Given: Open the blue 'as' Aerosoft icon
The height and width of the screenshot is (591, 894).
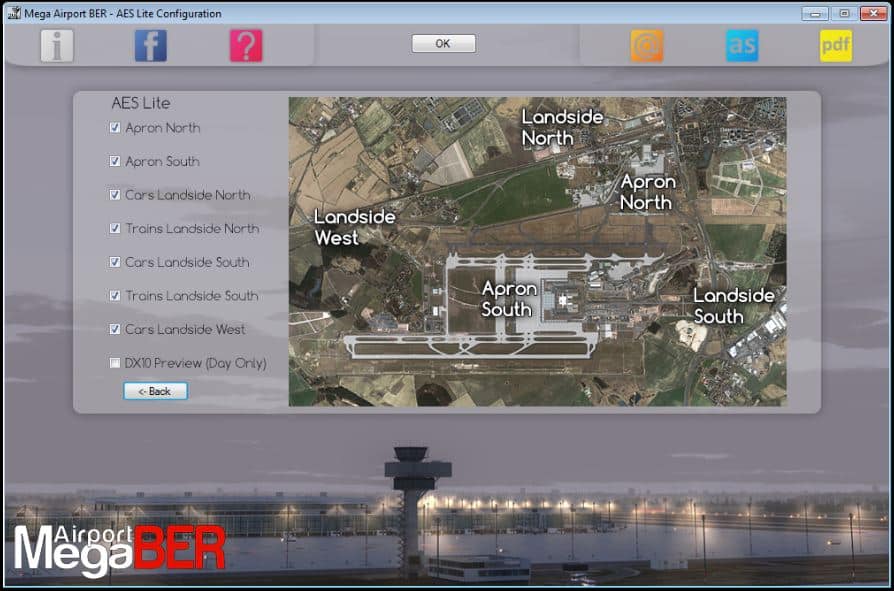Looking at the screenshot, I should (x=742, y=46).
